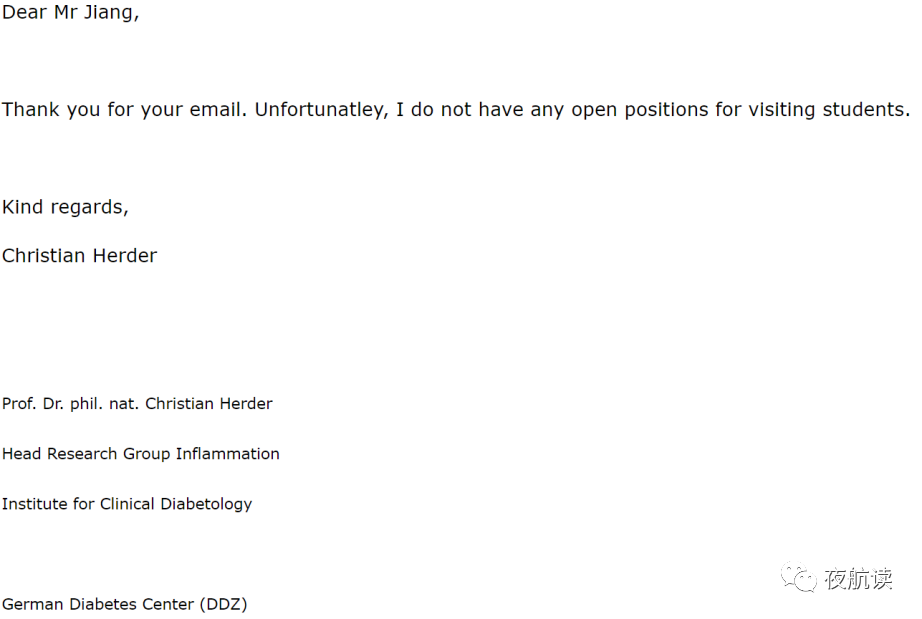
Task: Click the "(DDZ)" abbreviation
Action: pyautogui.click(x=223, y=604)
